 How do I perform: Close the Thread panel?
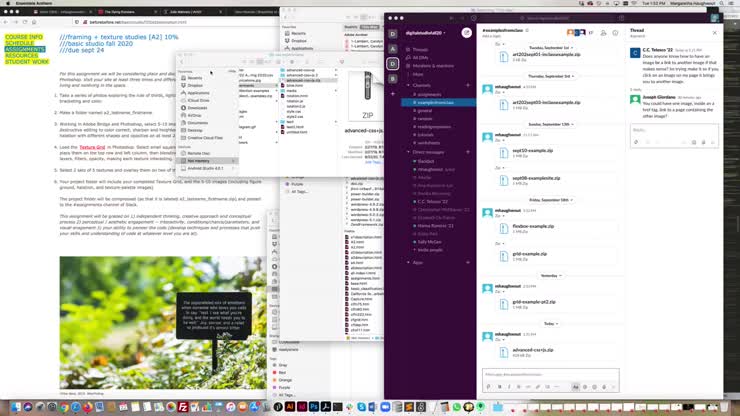[x=714, y=32]
